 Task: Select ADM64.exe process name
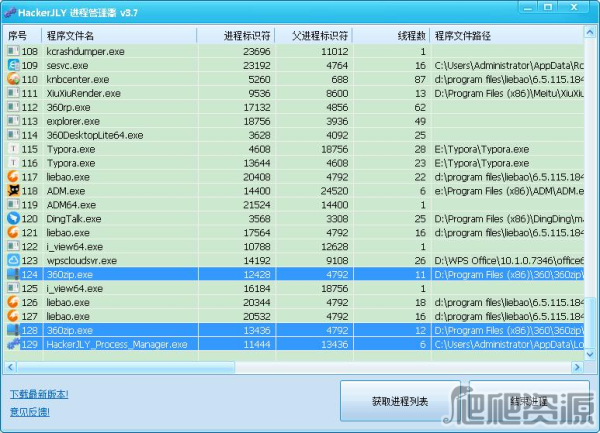point(71,205)
